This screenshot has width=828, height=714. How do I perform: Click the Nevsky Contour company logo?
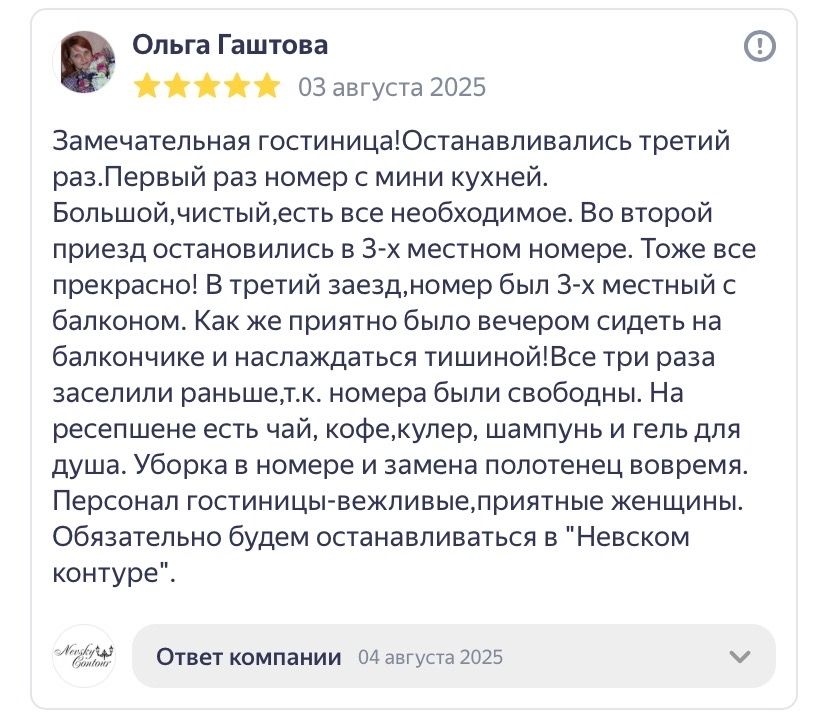[84, 656]
